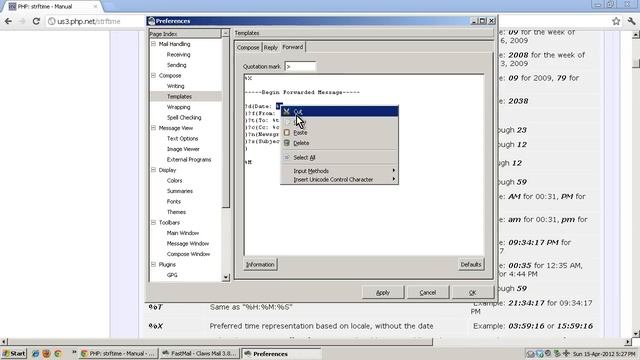640x360 pixels.
Task: Select Sending in the page index
Action: [176, 65]
